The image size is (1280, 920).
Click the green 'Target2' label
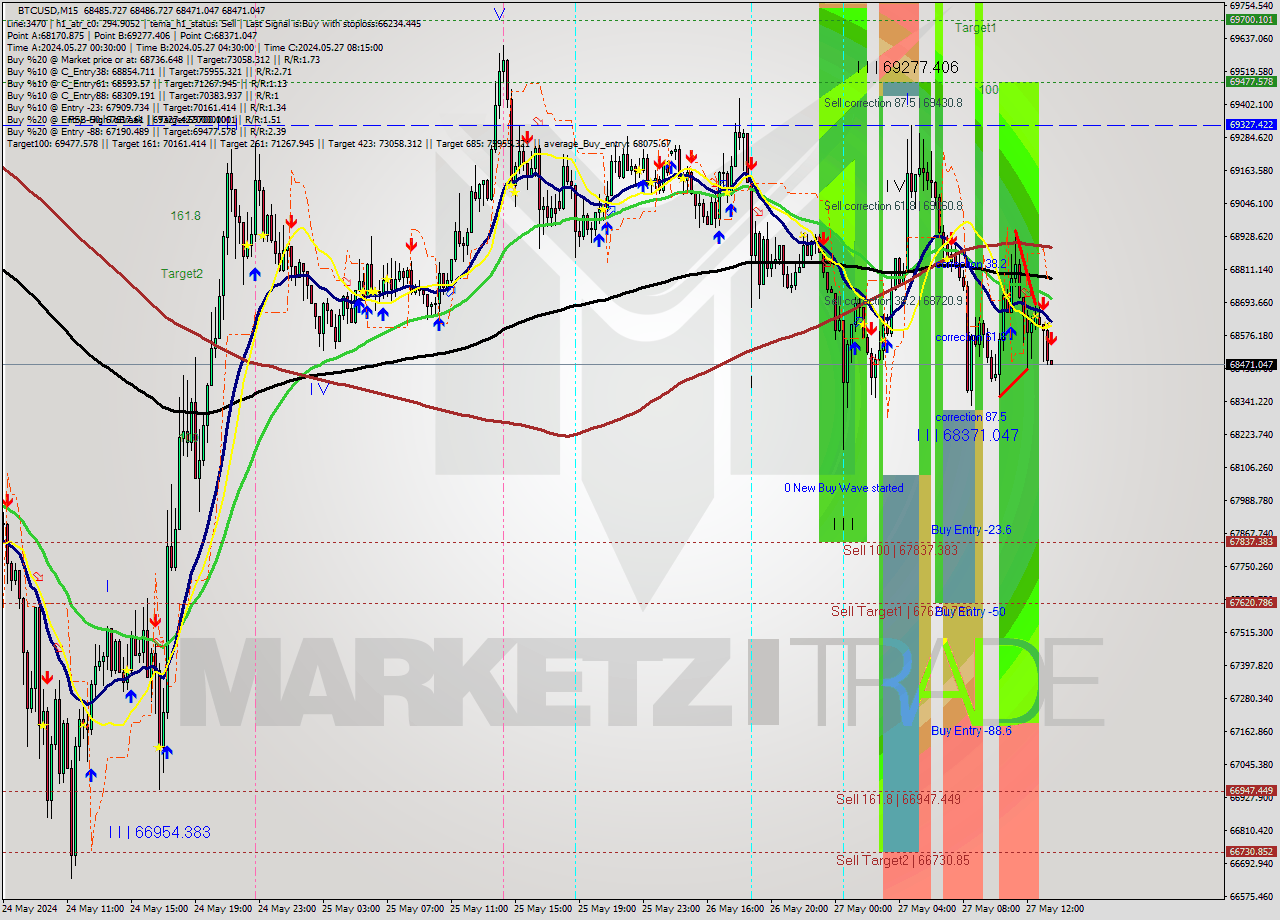[x=182, y=273]
